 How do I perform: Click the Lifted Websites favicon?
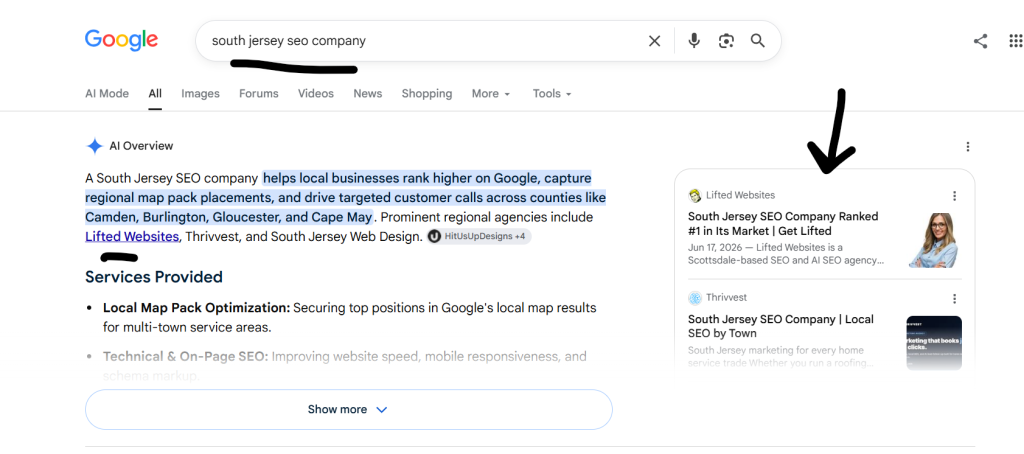(x=694, y=195)
